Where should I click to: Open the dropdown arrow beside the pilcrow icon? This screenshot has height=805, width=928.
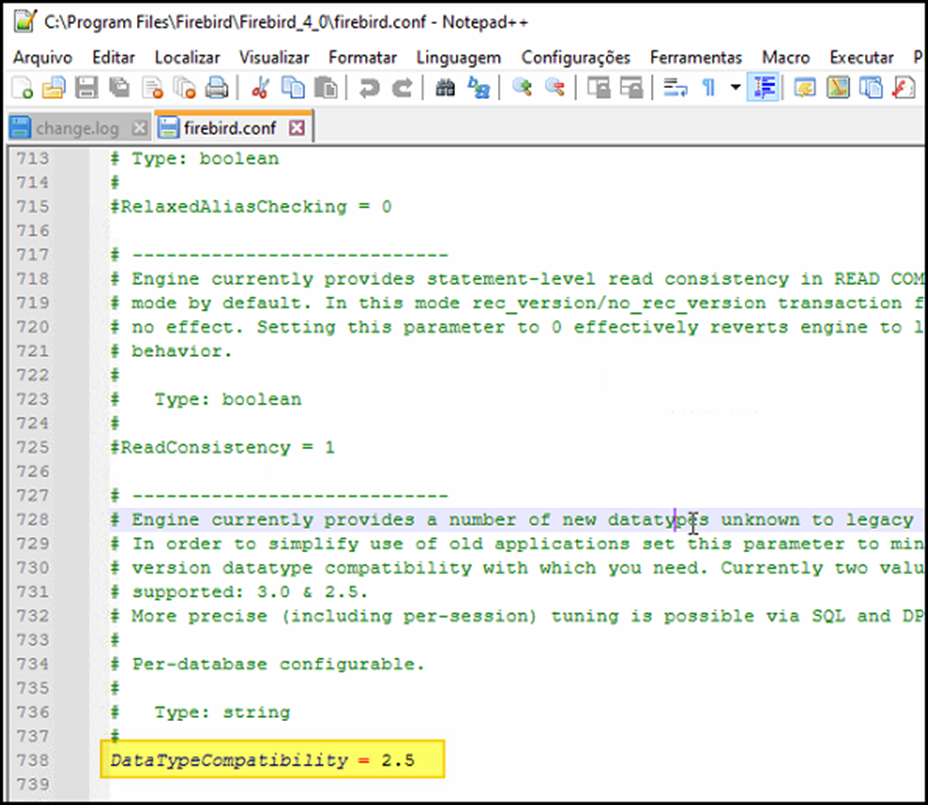(735, 88)
